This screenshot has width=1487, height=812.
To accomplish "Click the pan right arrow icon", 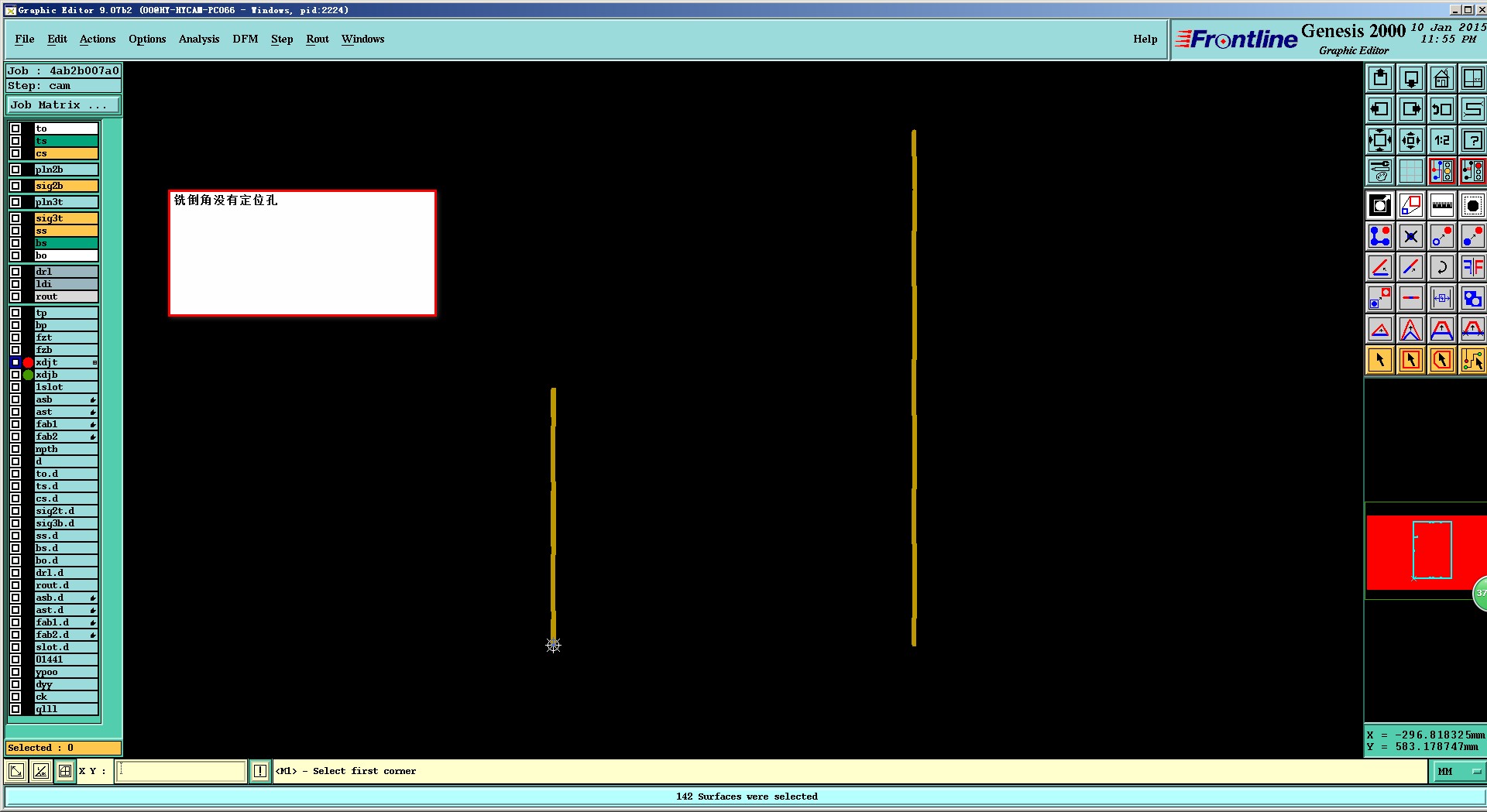I will 1411,109.
